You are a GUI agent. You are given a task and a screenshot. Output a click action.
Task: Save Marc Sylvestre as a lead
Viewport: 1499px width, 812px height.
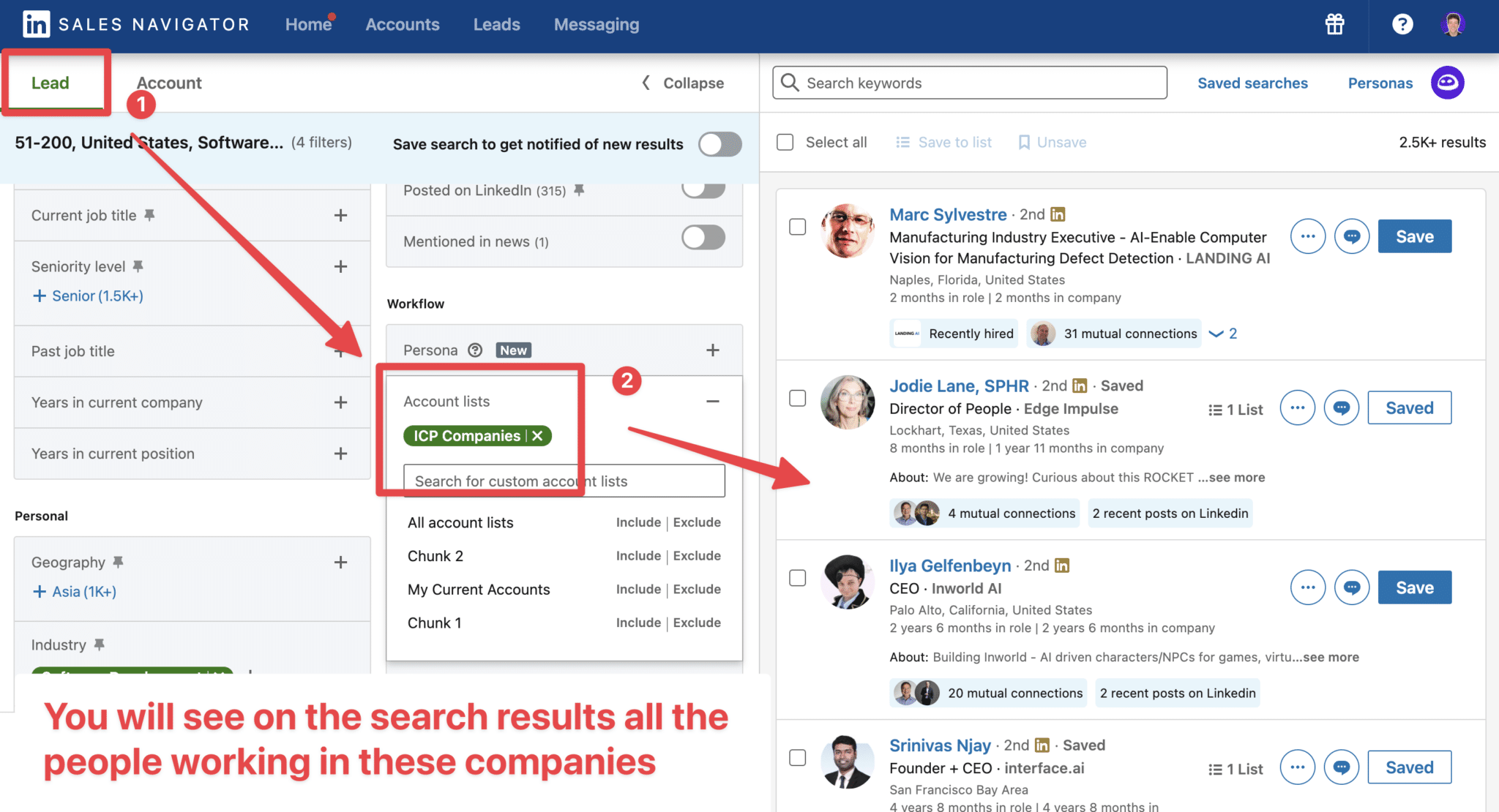click(x=1413, y=236)
